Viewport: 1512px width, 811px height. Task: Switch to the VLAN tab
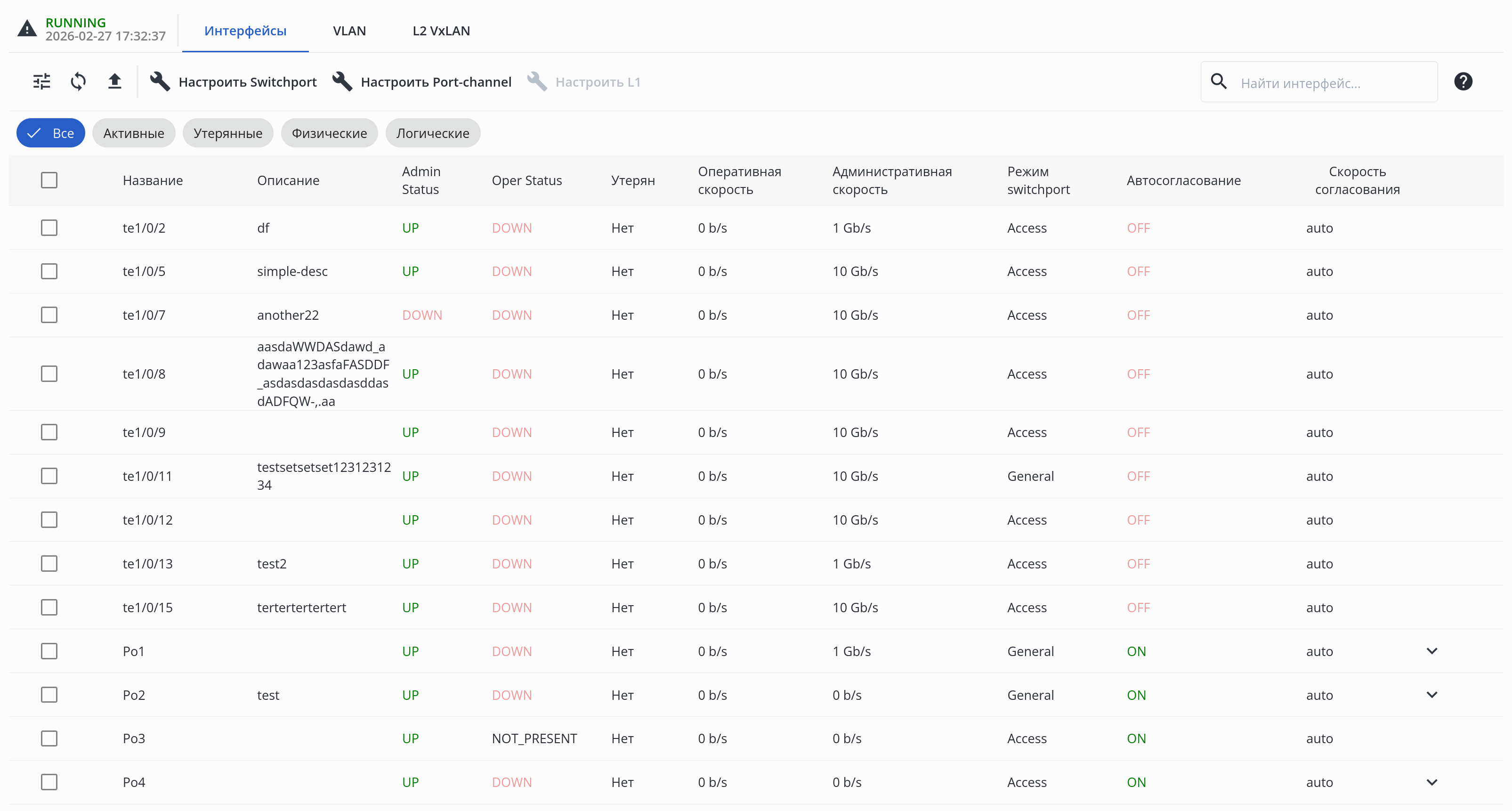click(349, 31)
